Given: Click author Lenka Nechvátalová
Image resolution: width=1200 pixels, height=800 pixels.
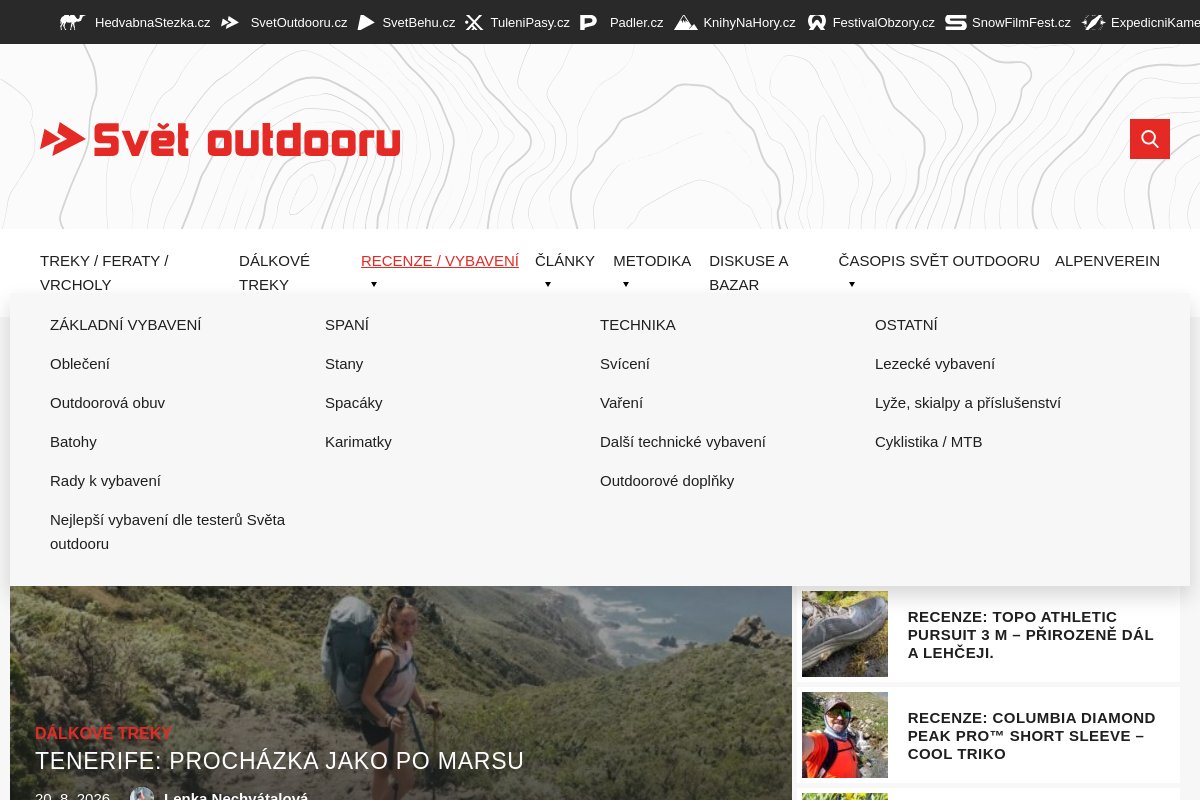Looking at the screenshot, I should pos(236,797).
